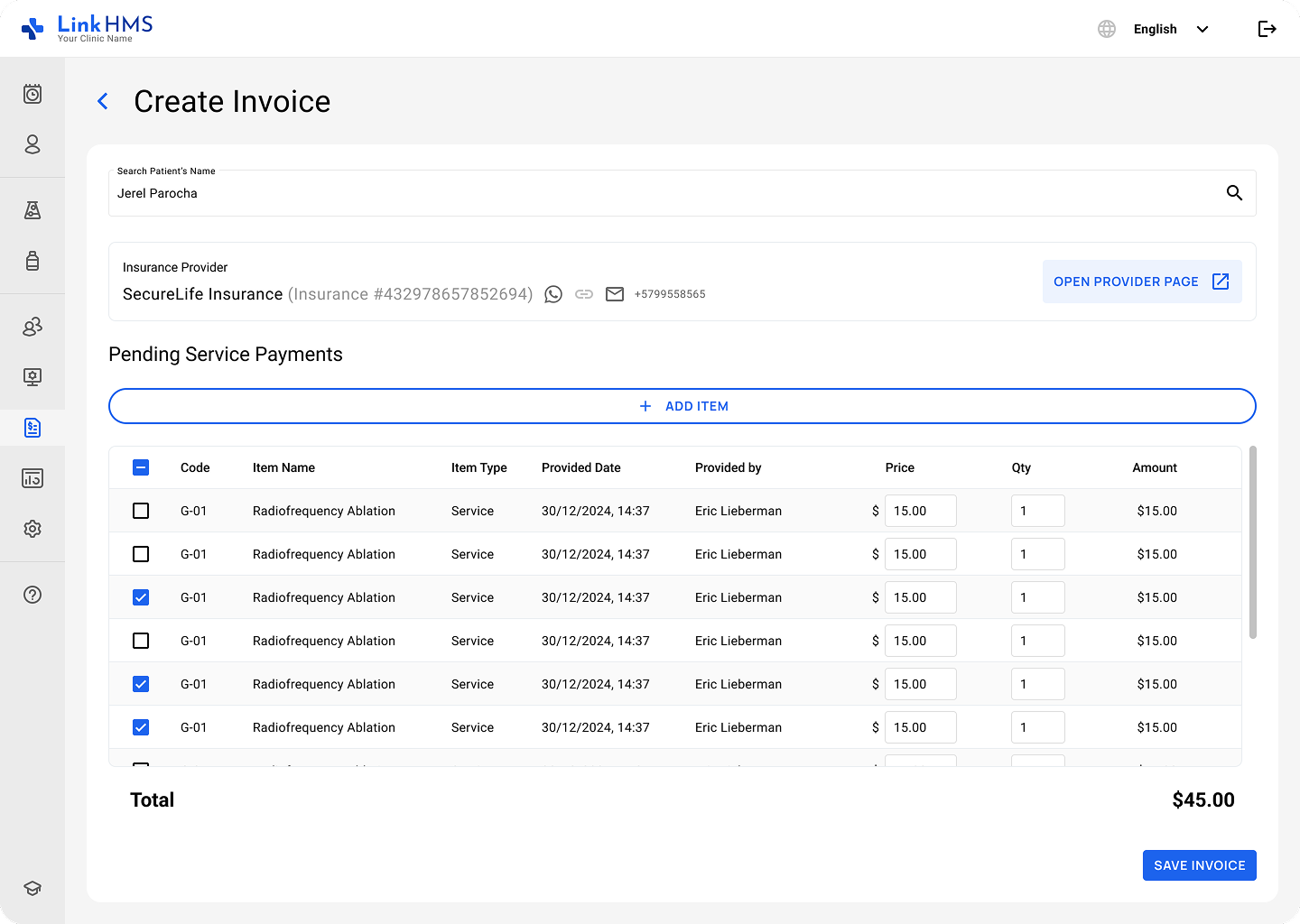Click the ADD ITEM button
Screen dimensions: 1300x924
682,406
